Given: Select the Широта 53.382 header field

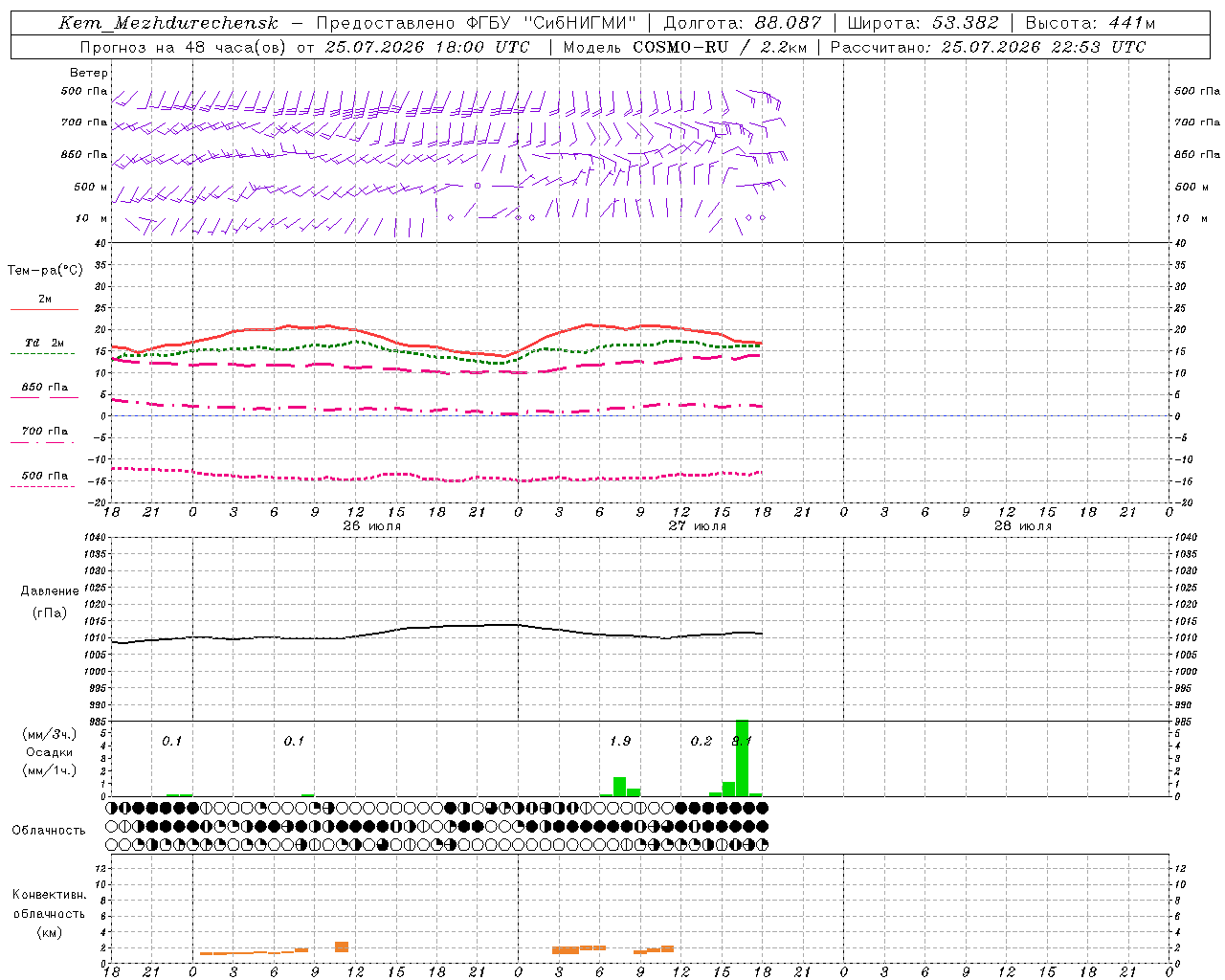Looking at the screenshot, I should 924,23.
